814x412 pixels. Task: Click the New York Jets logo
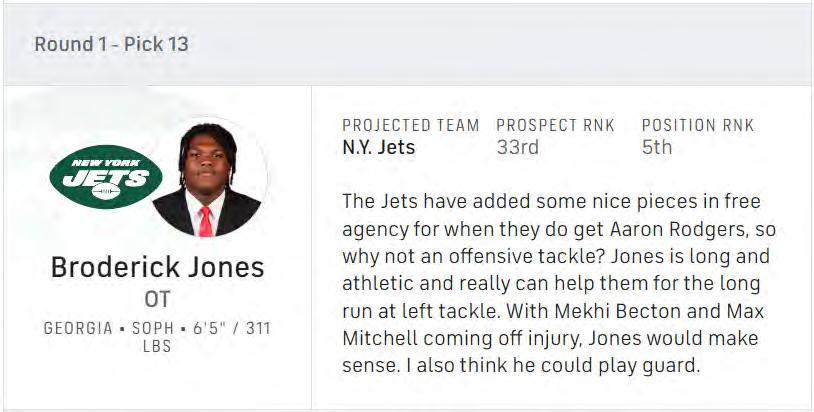[x=105, y=178]
